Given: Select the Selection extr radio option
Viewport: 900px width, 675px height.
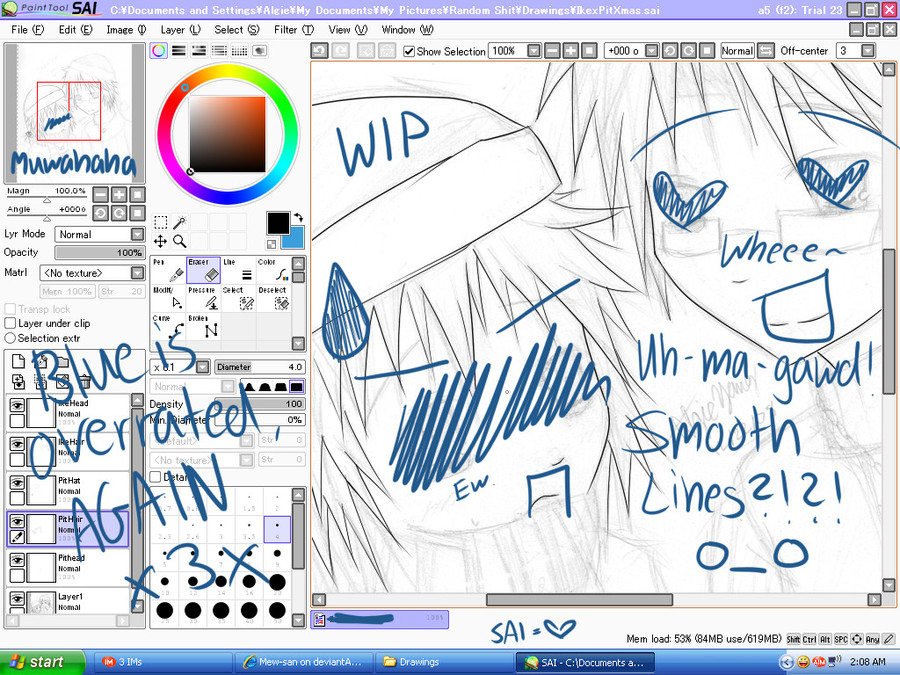Looking at the screenshot, I should pos(10,338).
